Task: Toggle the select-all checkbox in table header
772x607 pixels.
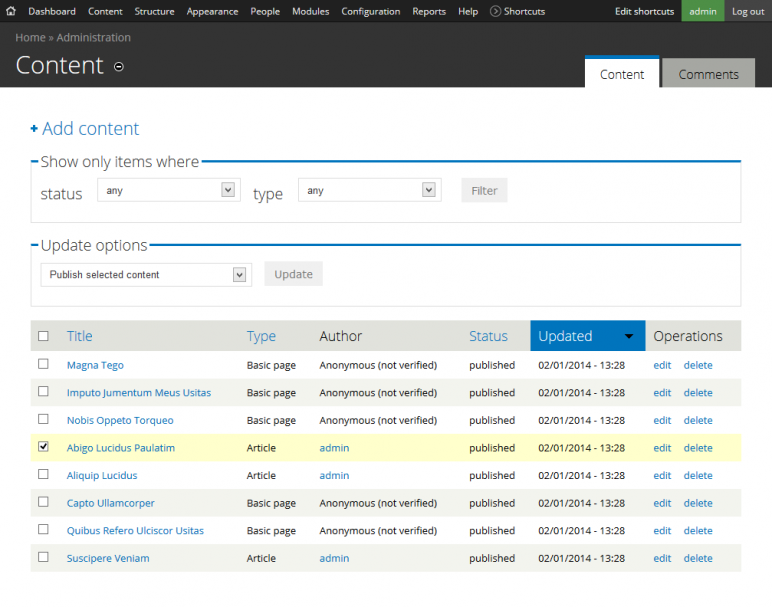Action: tap(43, 336)
